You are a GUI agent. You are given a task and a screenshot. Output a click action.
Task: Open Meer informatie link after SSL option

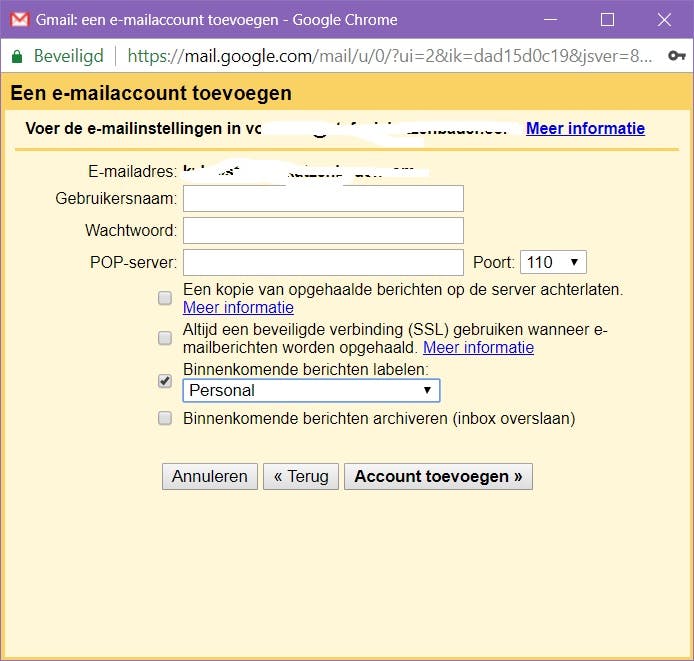click(478, 348)
